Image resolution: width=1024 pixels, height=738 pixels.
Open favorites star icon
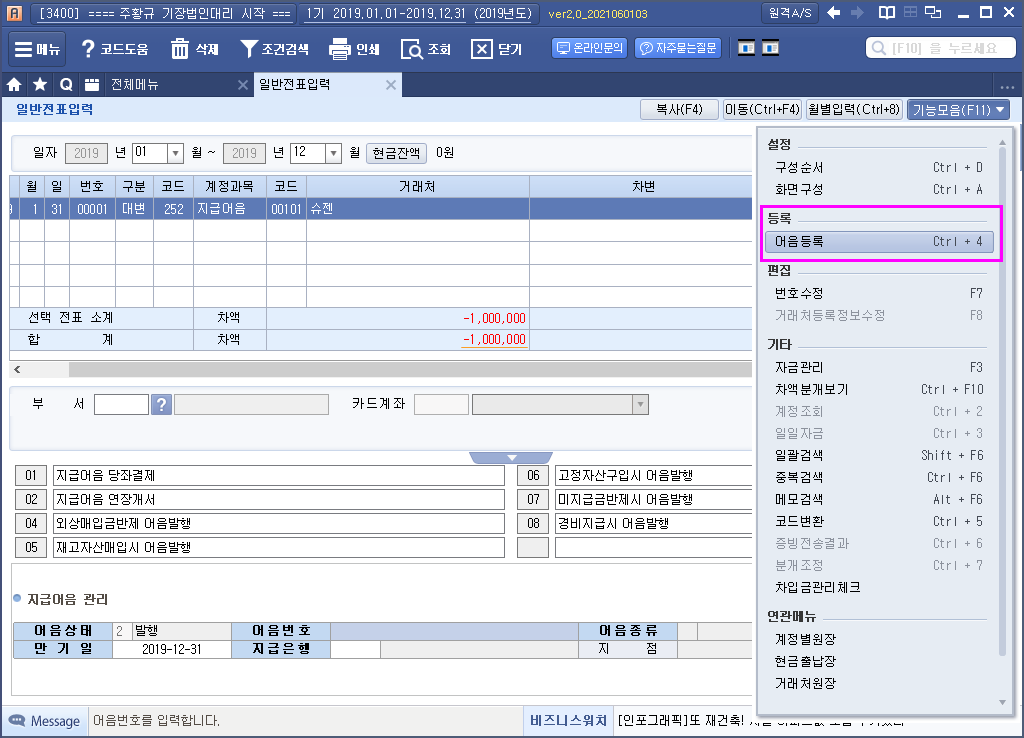40,84
